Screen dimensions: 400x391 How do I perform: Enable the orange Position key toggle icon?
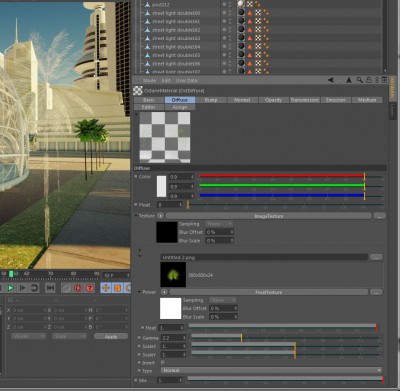(106, 288)
